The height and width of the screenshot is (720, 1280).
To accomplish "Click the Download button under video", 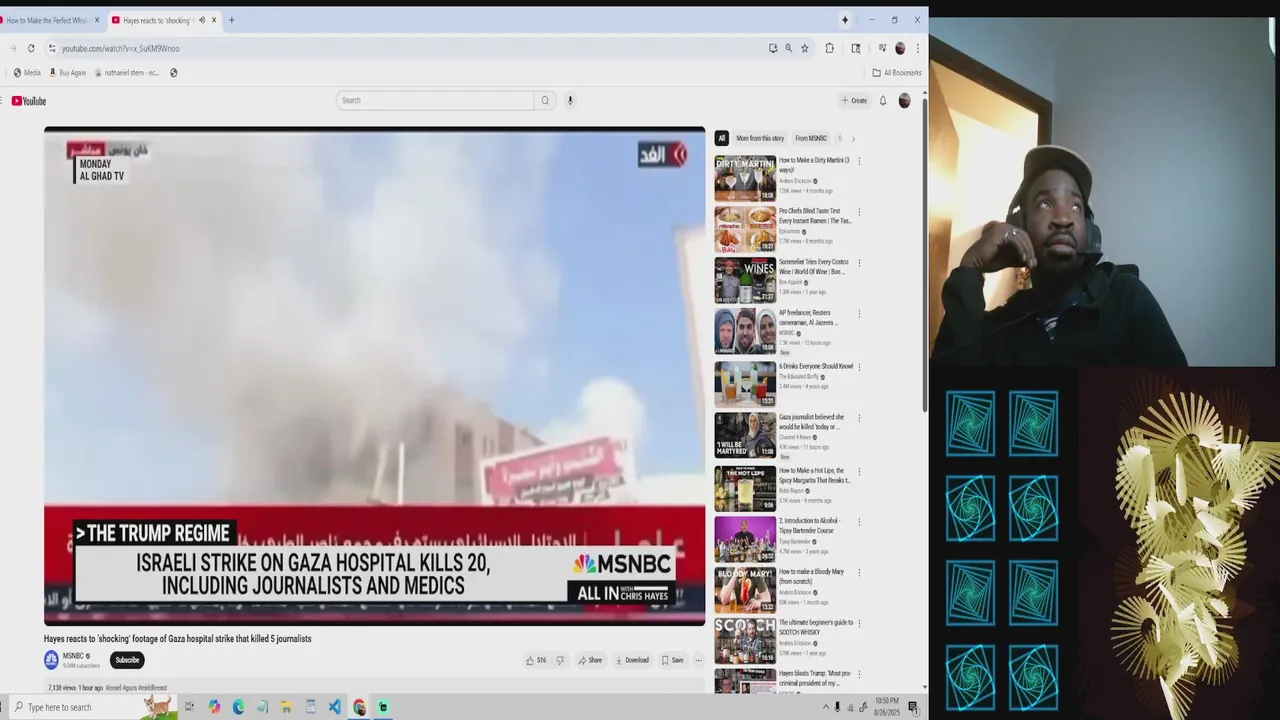I will (632, 660).
